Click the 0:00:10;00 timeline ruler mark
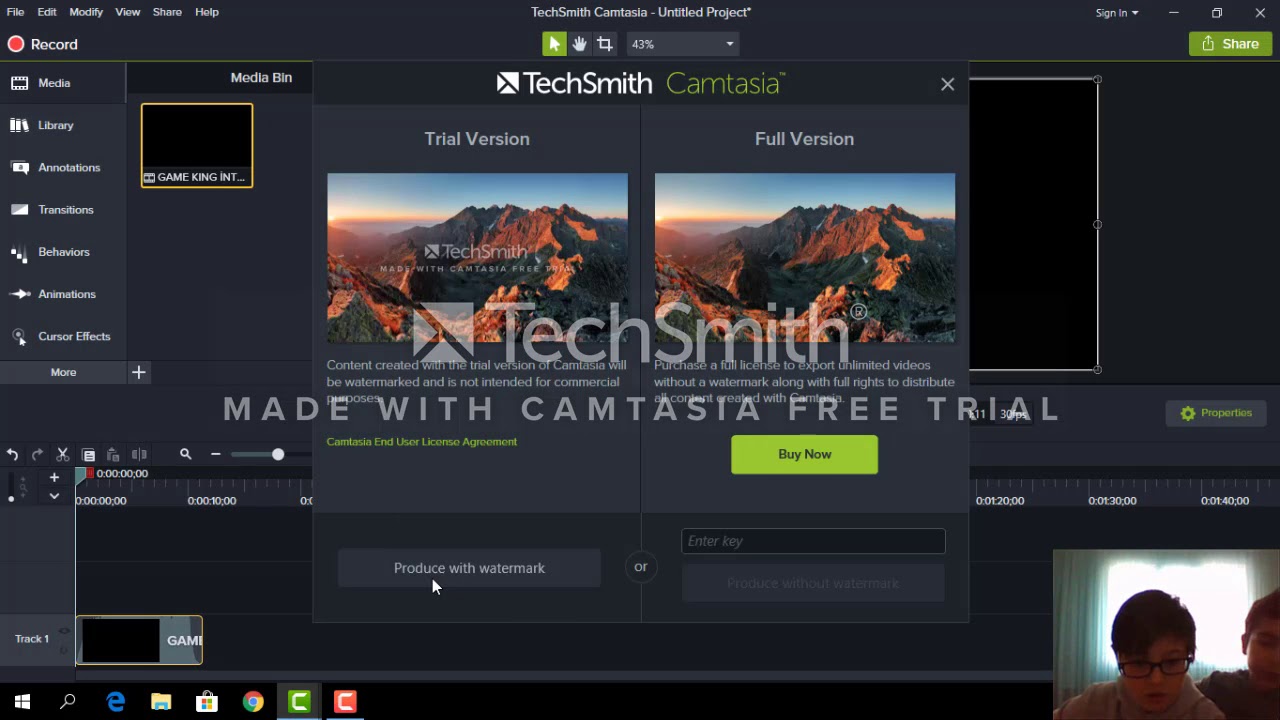This screenshot has height=720, width=1280. 212,500
